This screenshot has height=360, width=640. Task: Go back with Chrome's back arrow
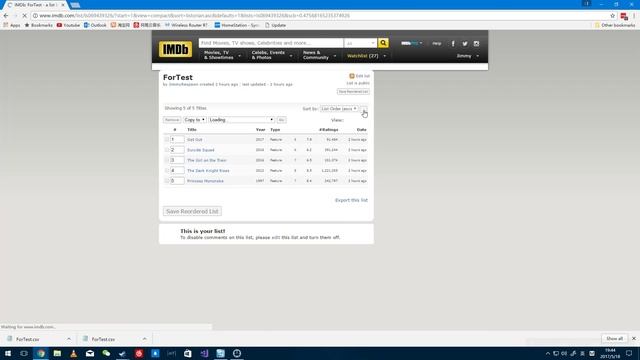(6, 16)
